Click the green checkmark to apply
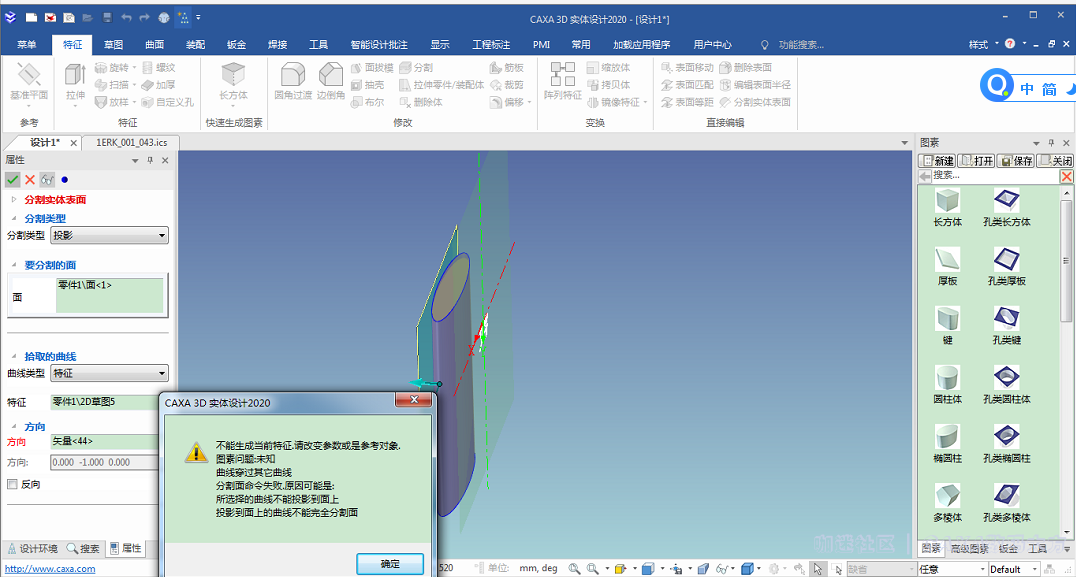1076x577 pixels. click(x=12, y=180)
